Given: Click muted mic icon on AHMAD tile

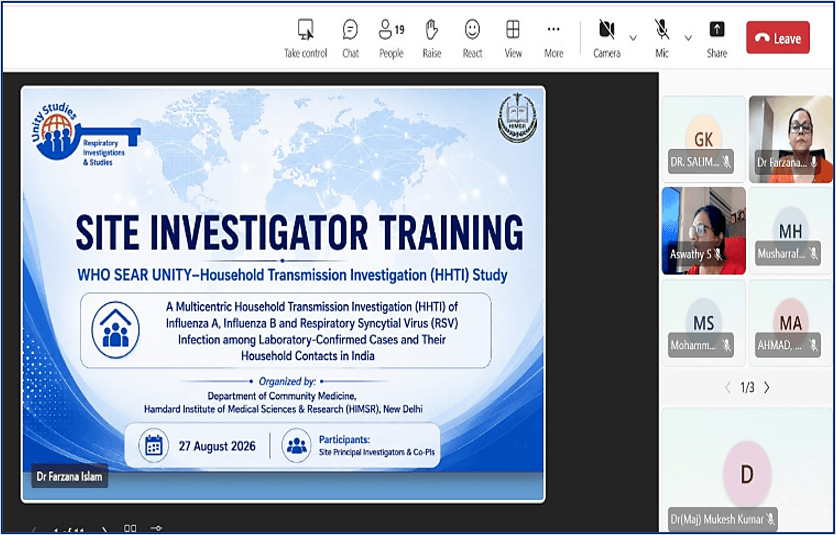Looking at the screenshot, I should (813, 345).
